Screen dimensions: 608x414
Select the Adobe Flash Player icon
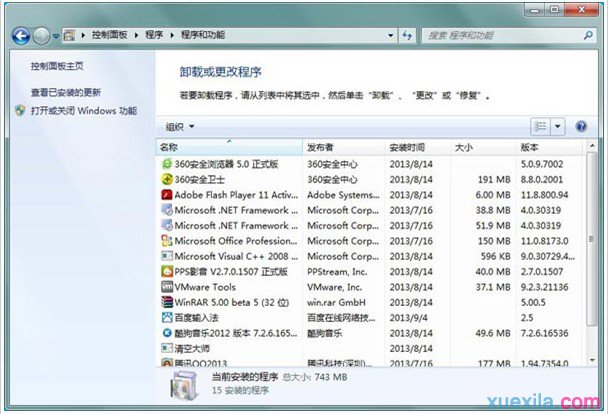(167, 195)
